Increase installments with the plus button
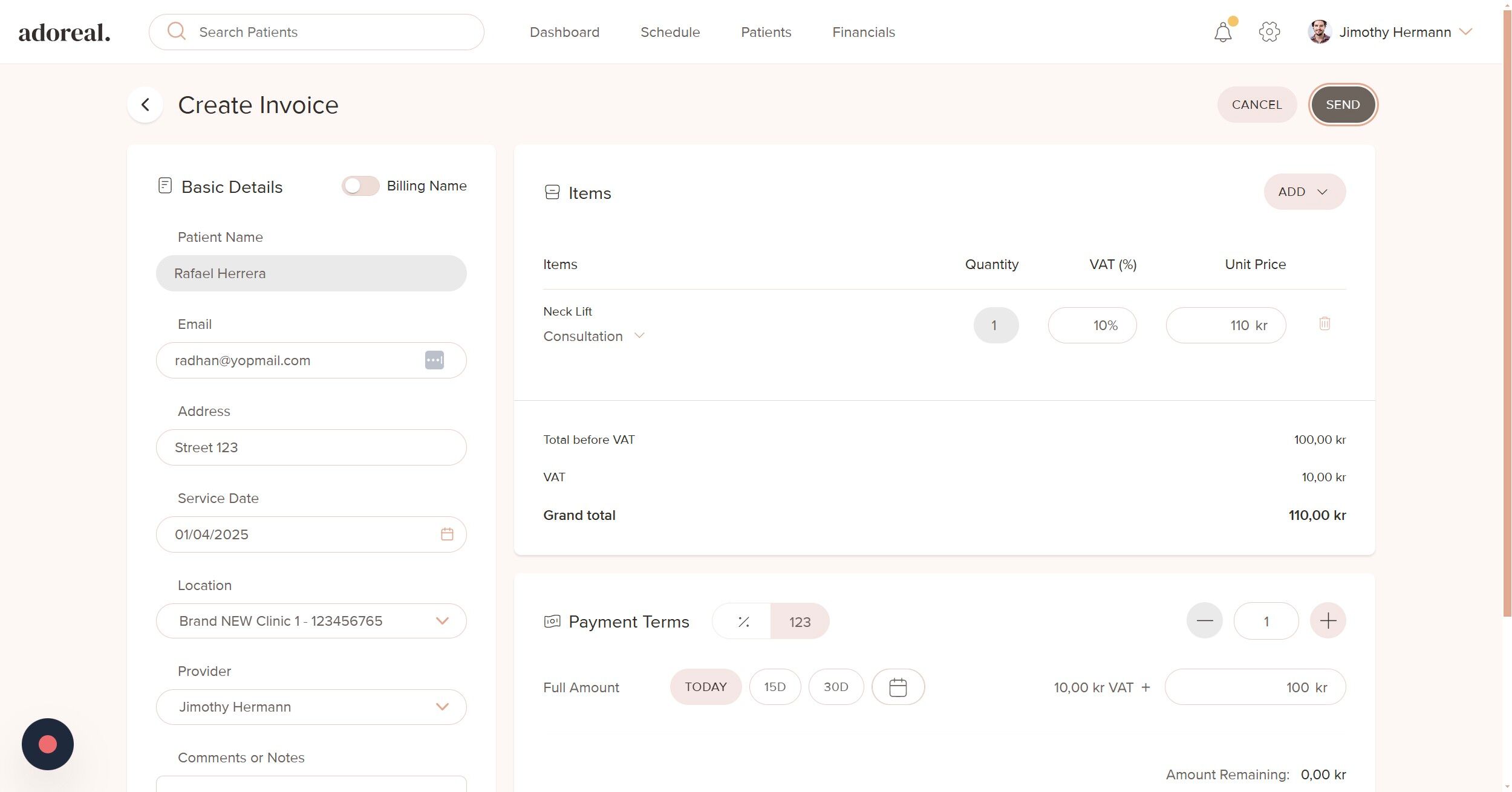This screenshot has height=792, width=1512. tap(1328, 621)
